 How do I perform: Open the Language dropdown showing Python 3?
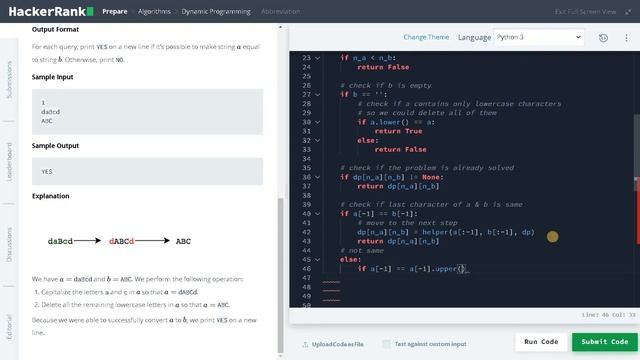point(539,37)
